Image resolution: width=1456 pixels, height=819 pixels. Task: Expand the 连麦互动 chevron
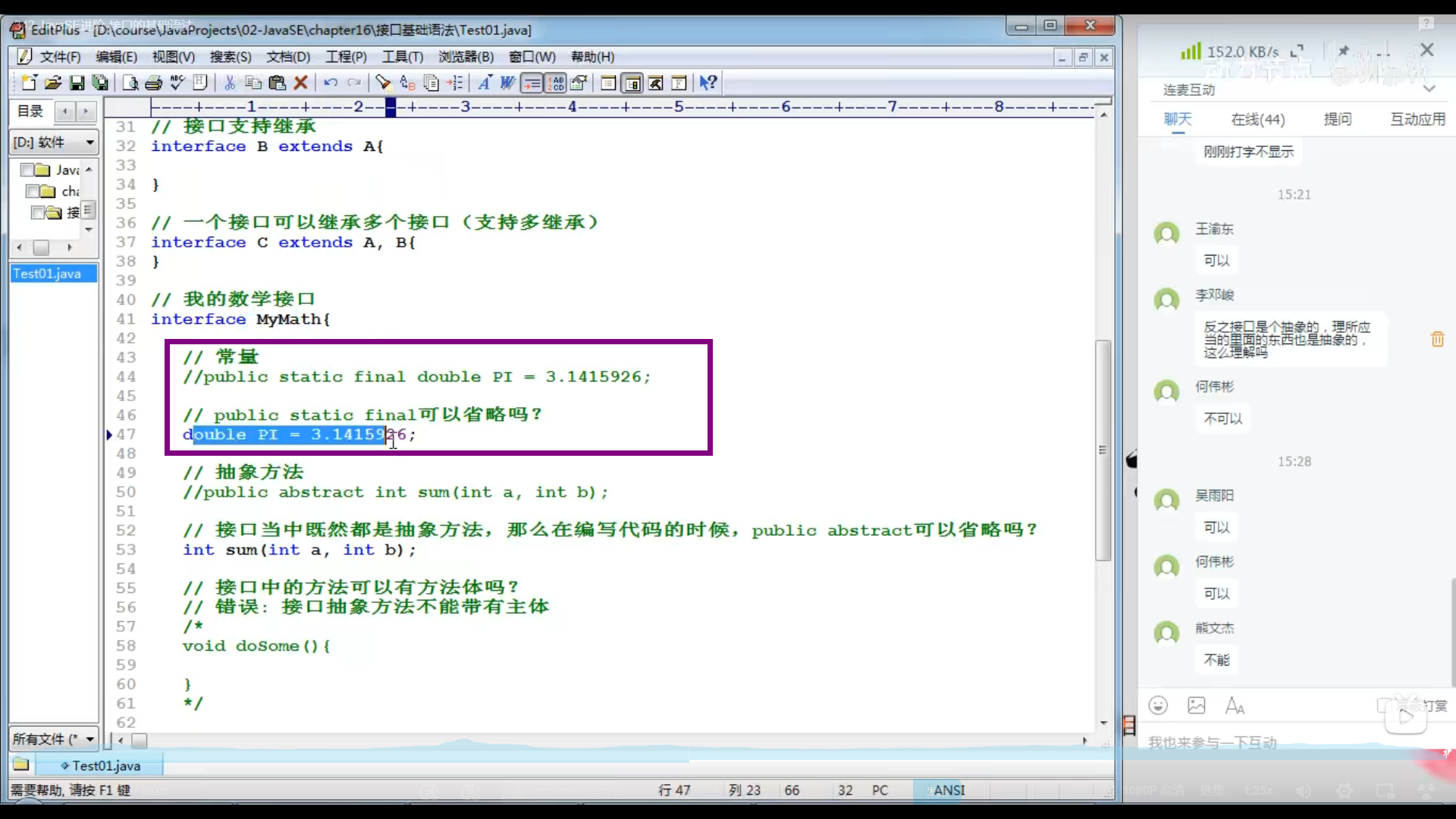[x=1429, y=89]
